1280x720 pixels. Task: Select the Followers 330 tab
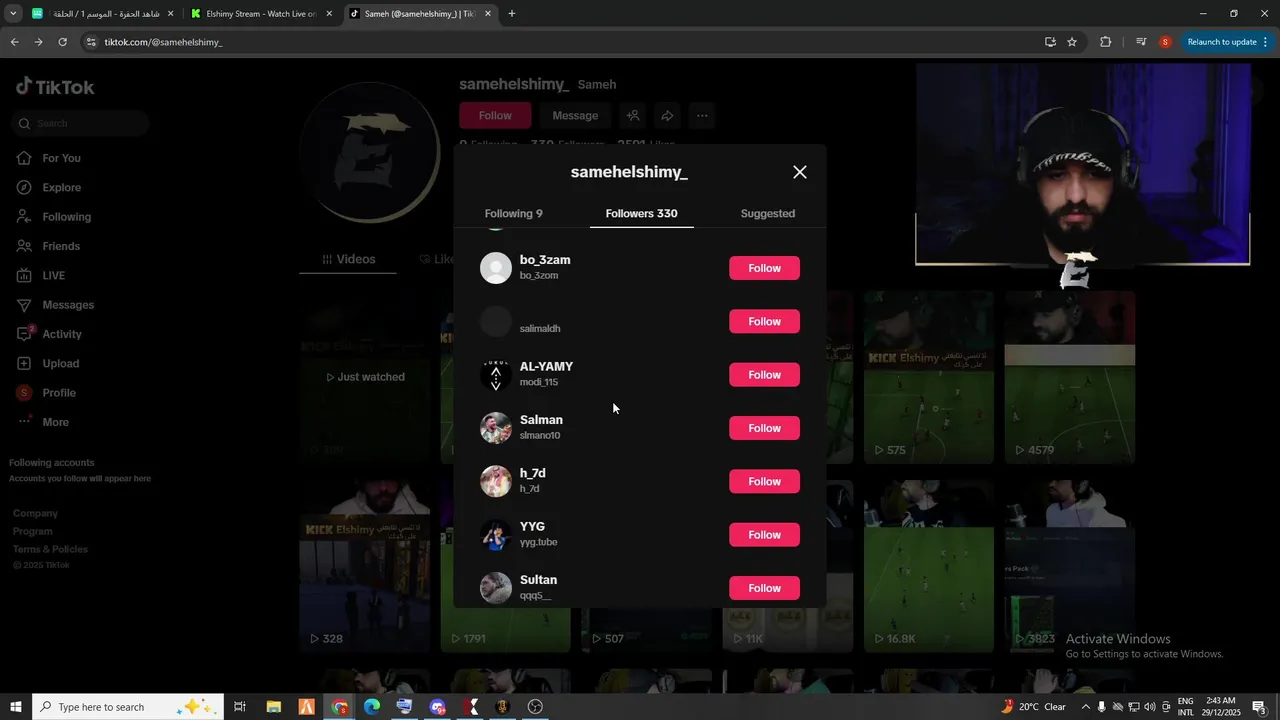click(x=641, y=213)
